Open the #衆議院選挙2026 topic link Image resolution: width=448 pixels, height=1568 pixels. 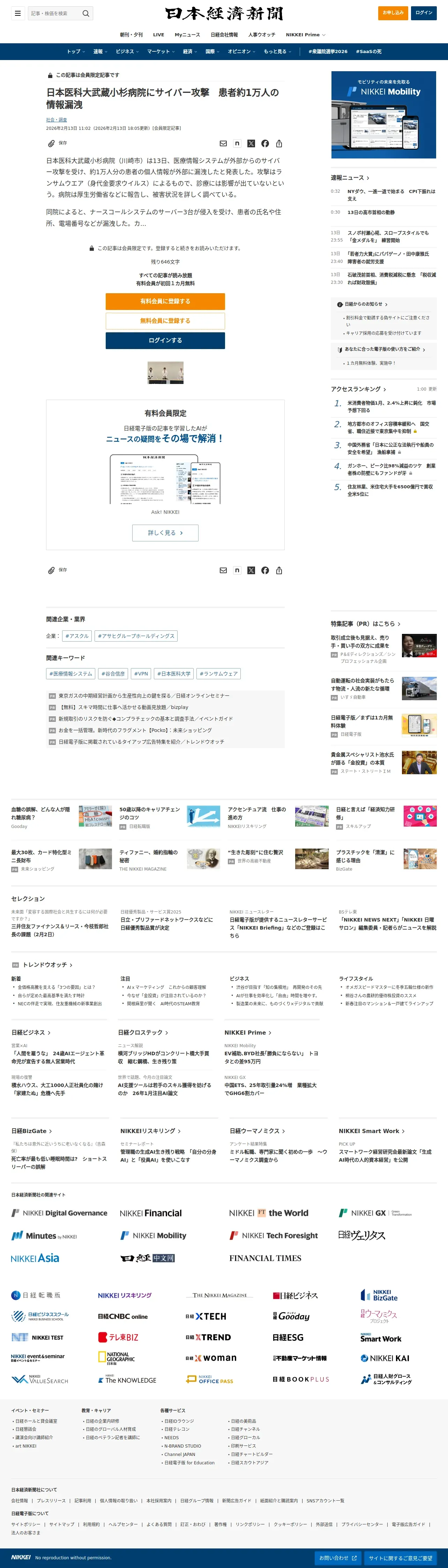pyautogui.click(x=328, y=52)
